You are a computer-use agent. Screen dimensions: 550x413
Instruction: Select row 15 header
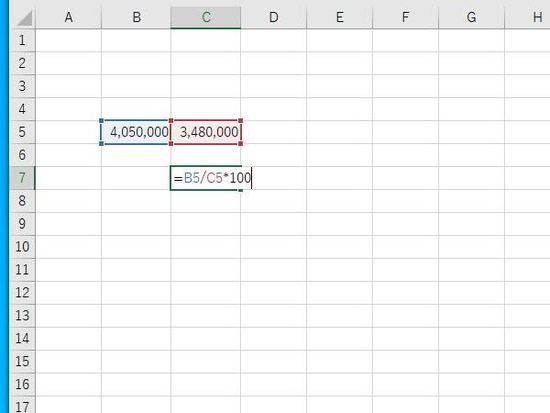(22, 361)
